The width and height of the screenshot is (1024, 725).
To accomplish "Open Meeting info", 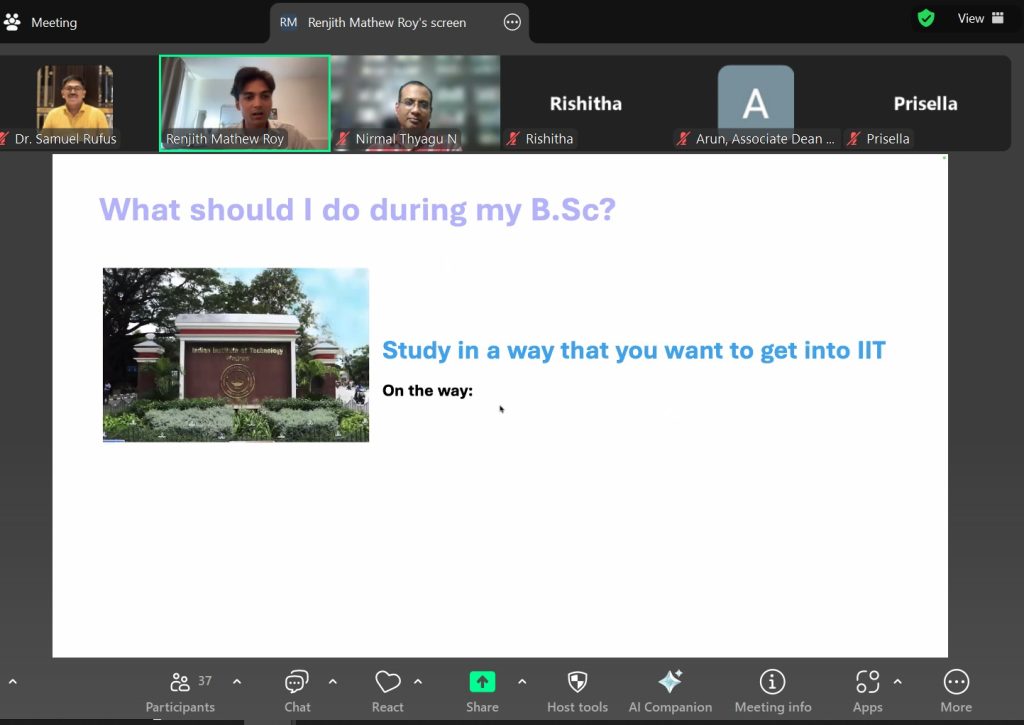I will coord(772,691).
